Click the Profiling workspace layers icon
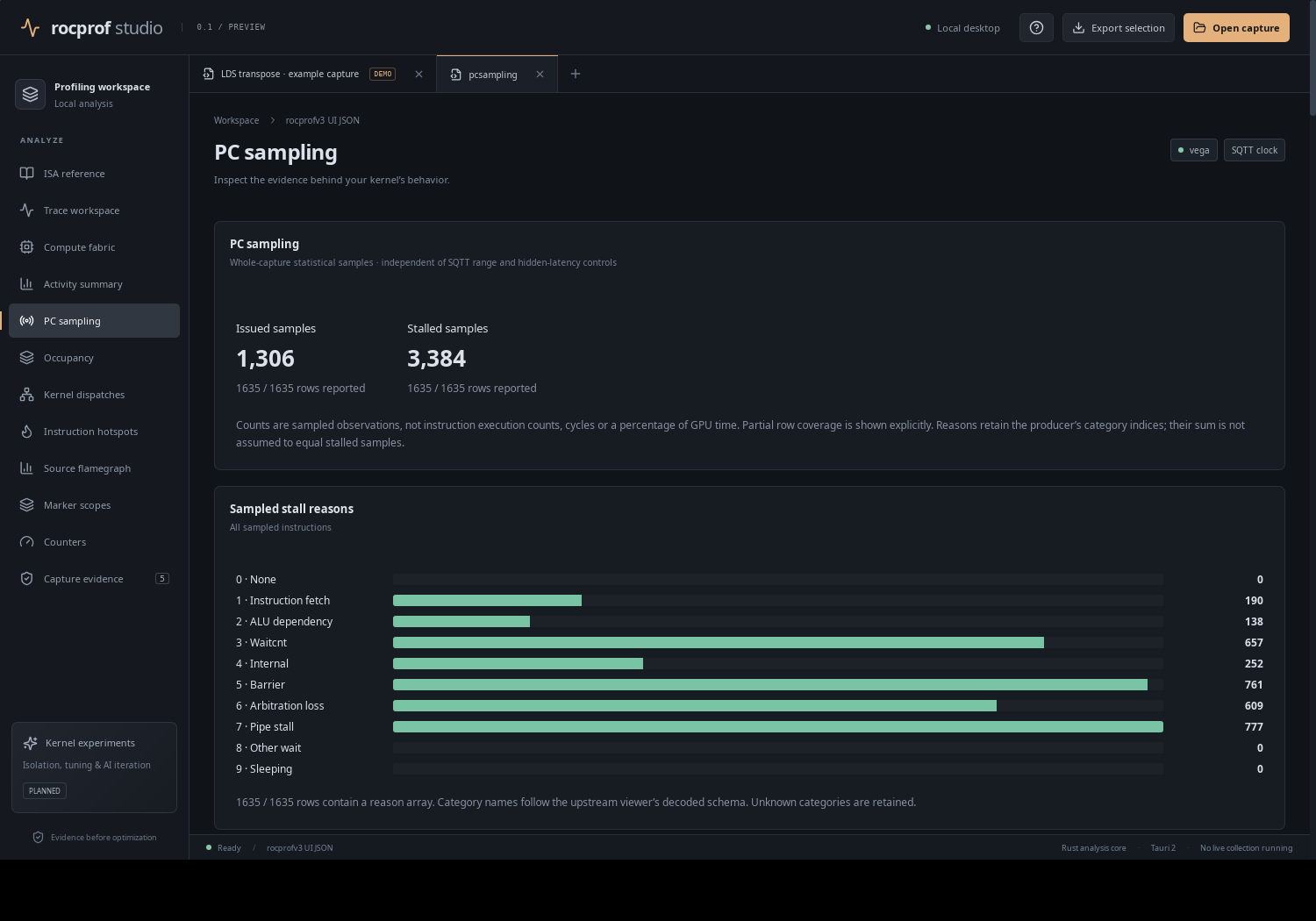This screenshot has height=921, width=1316. pos(30,94)
